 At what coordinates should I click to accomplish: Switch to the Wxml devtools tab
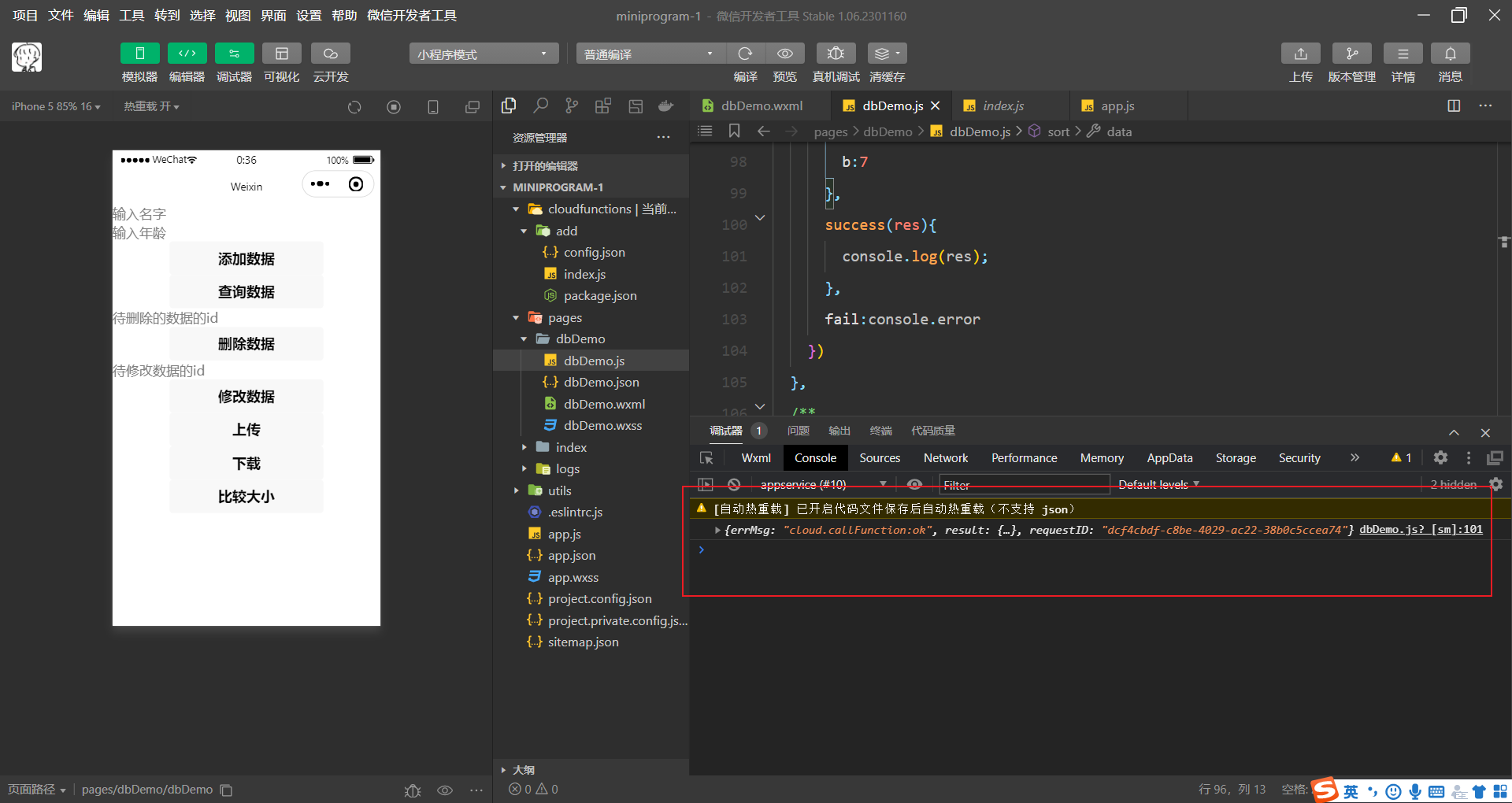point(756,458)
